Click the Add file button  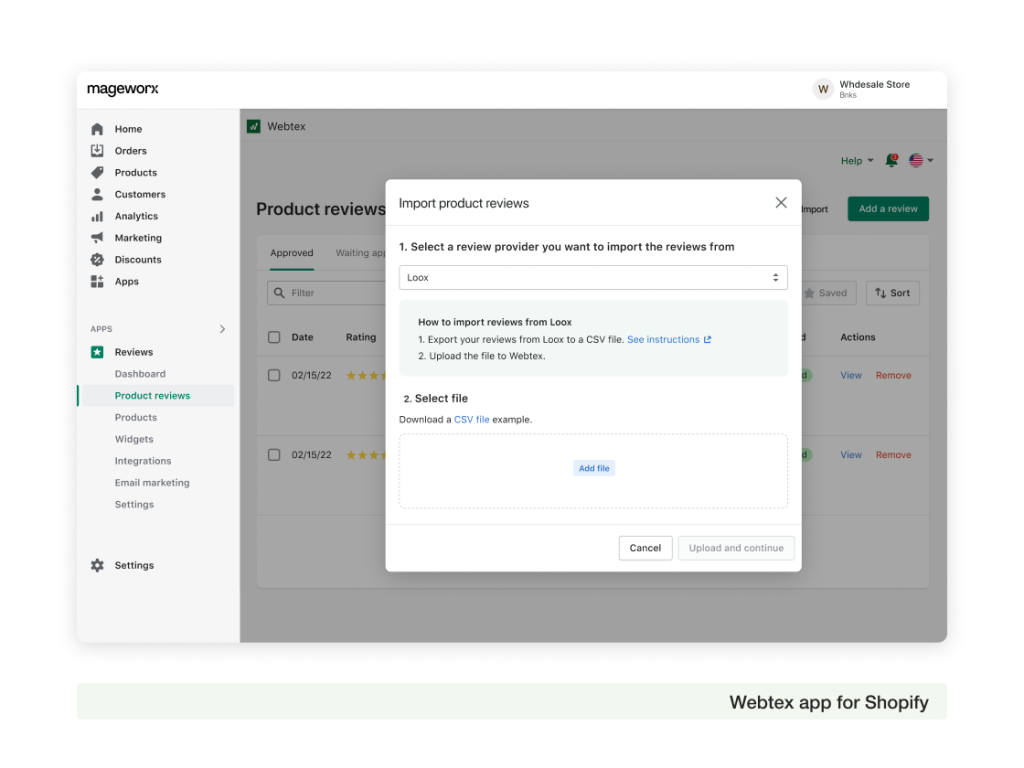coord(594,468)
